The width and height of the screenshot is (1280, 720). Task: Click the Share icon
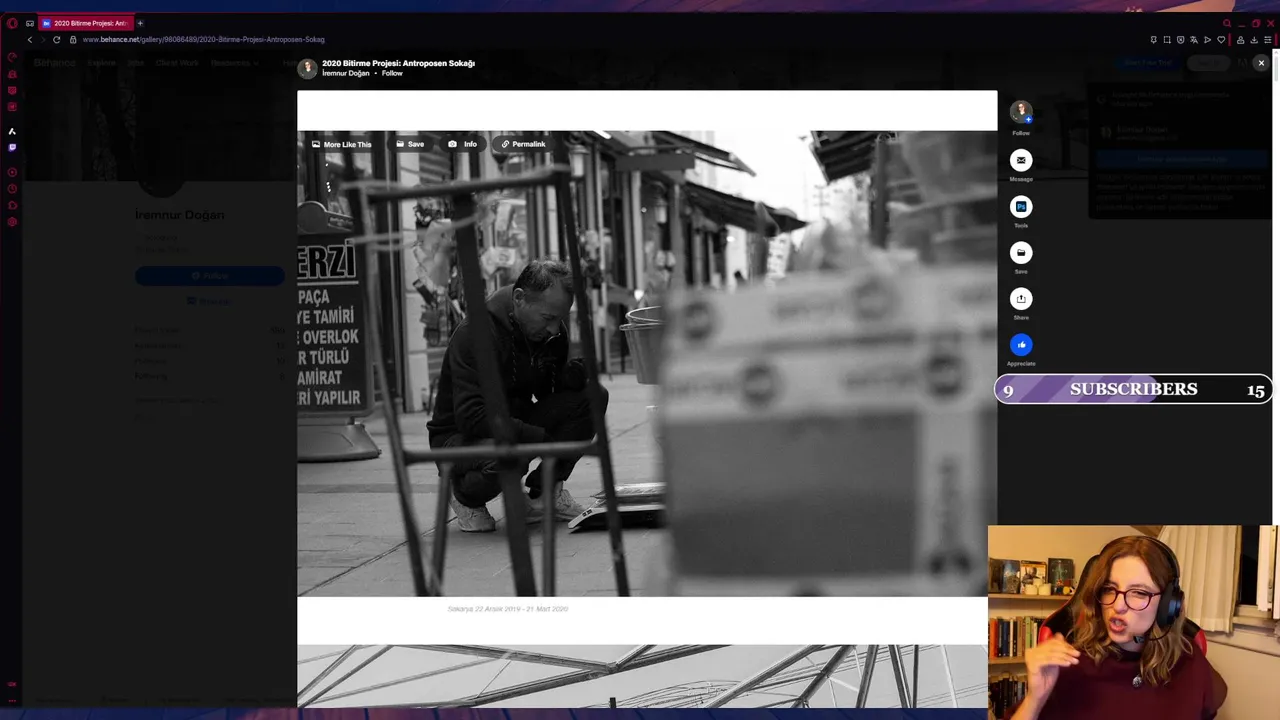click(1020, 298)
